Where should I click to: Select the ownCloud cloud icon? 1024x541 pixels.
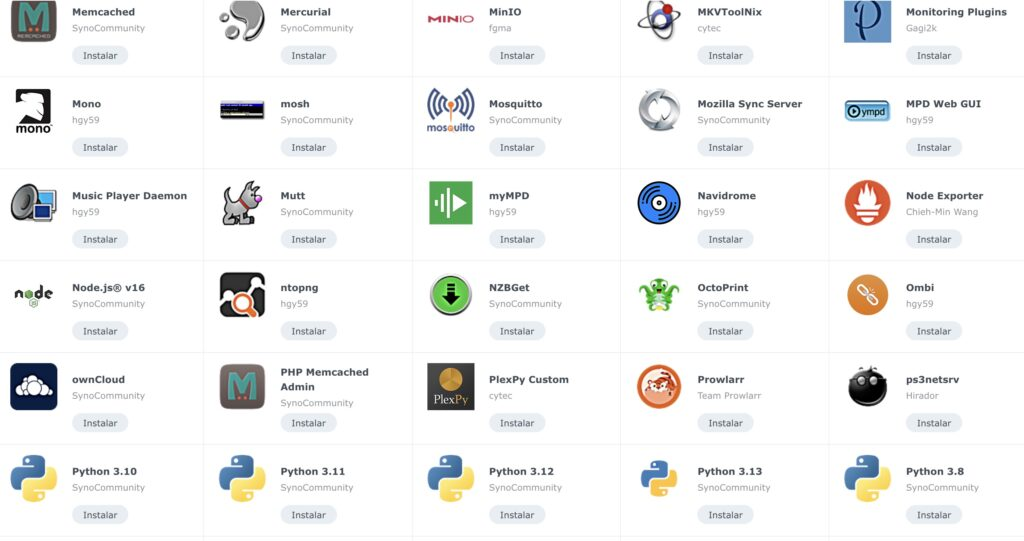(x=34, y=387)
